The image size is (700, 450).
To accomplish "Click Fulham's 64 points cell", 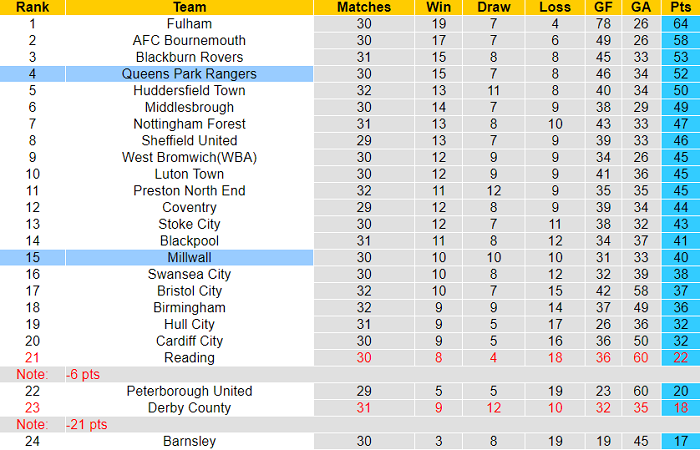I will pos(681,23).
